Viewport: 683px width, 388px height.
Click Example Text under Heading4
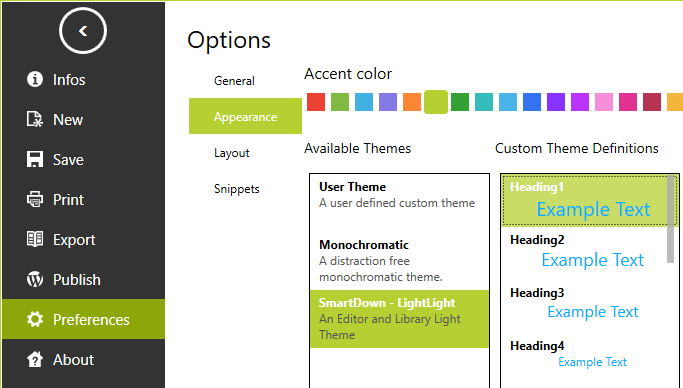(x=592, y=362)
